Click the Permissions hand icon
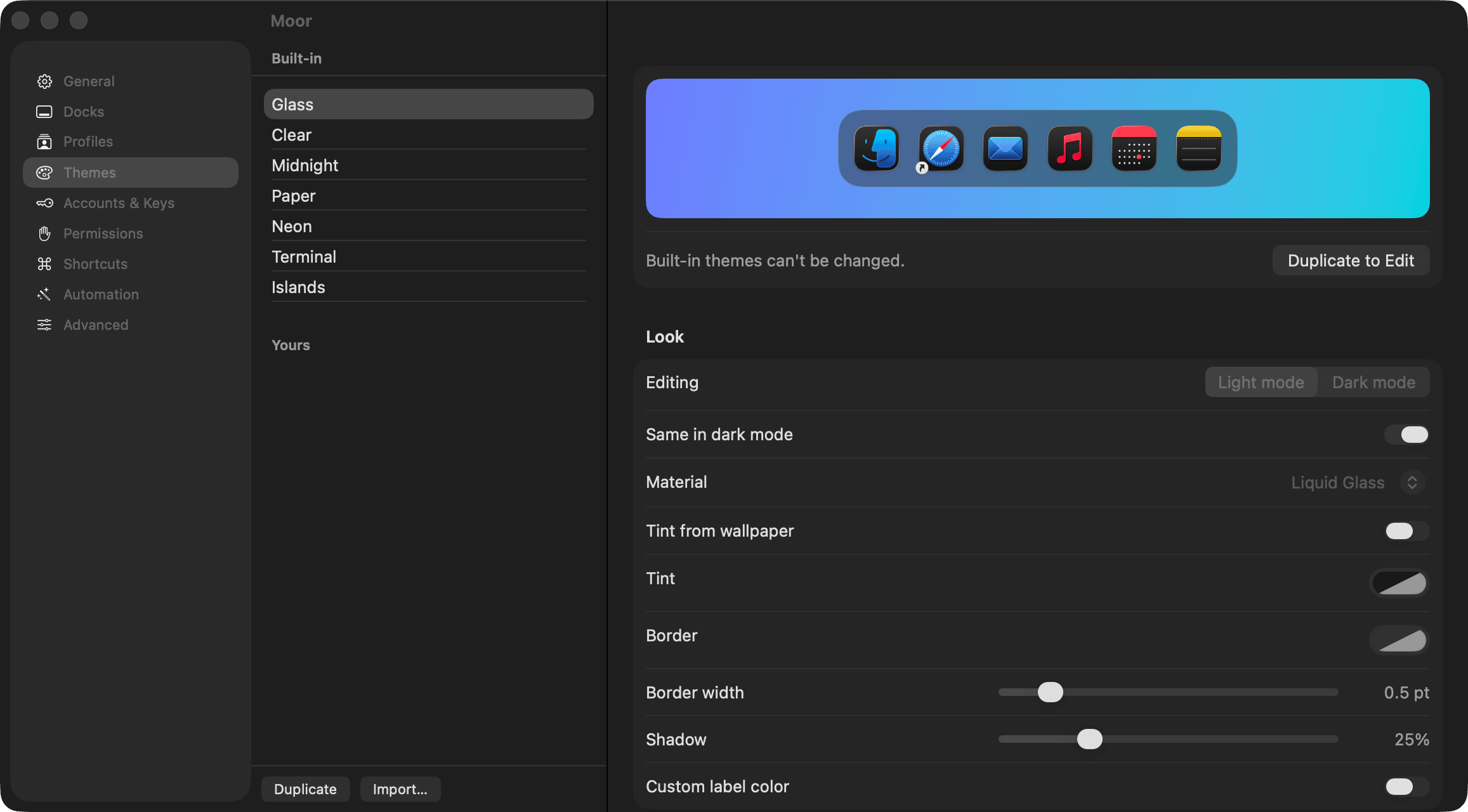The height and width of the screenshot is (812, 1468). [44, 233]
